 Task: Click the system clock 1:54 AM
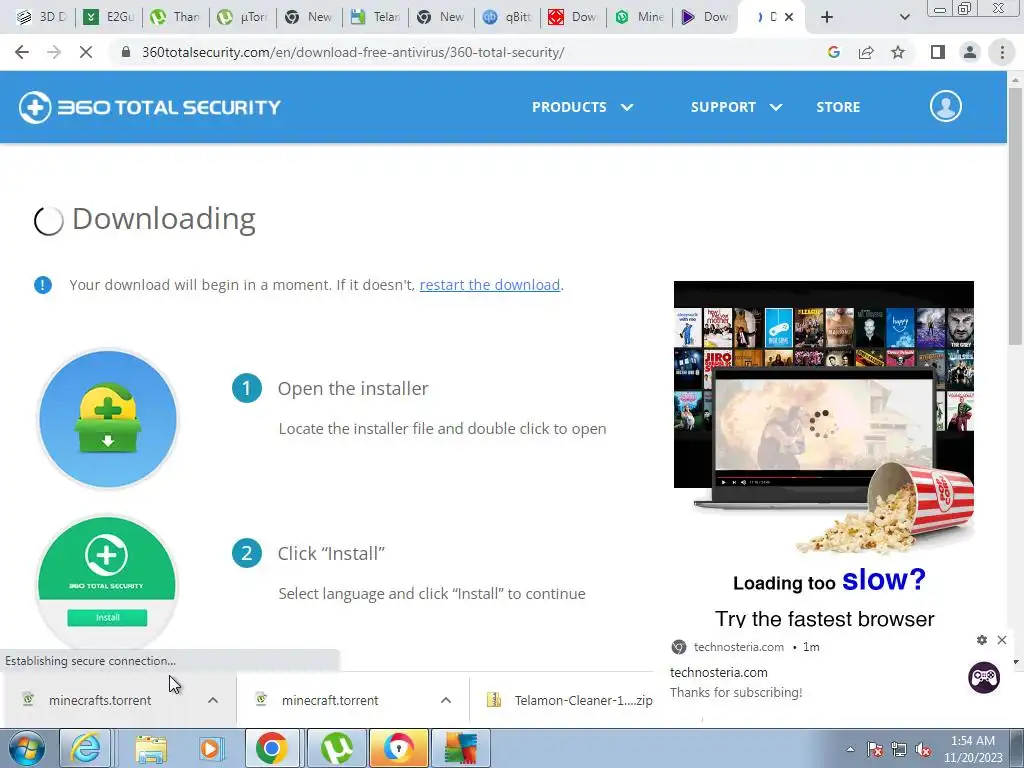pos(972,741)
